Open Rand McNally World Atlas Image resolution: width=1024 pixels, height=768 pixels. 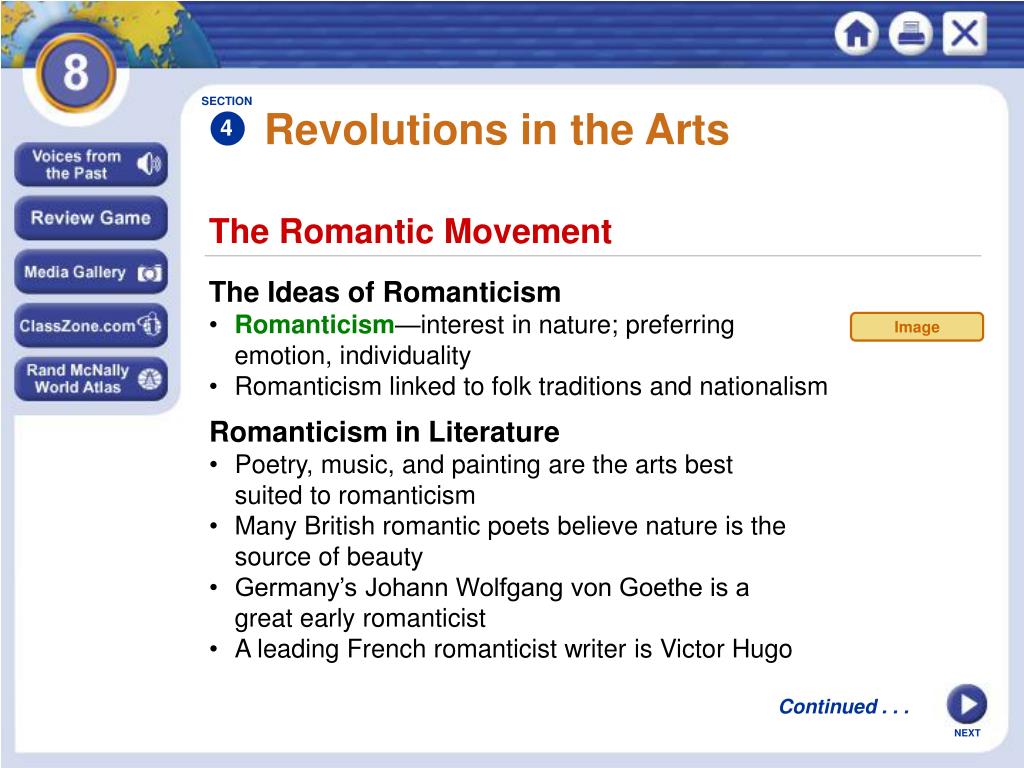pyautogui.click(x=91, y=379)
